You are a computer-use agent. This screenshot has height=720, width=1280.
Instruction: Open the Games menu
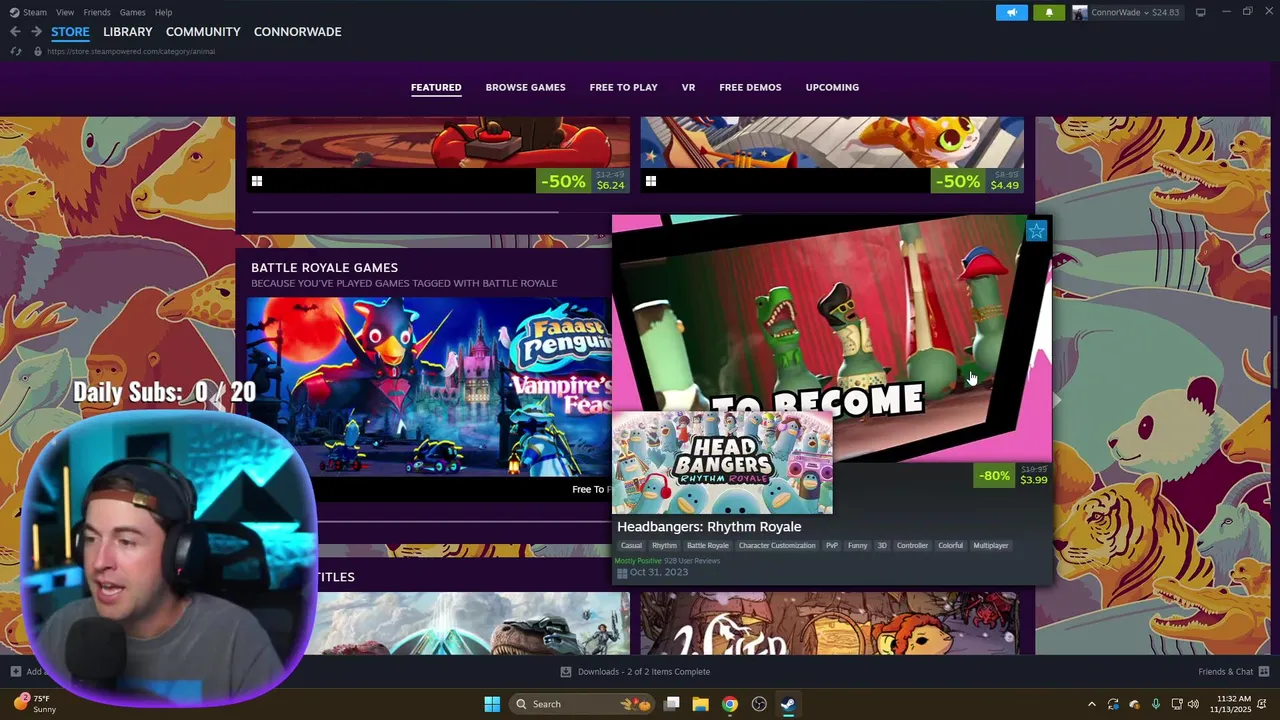click(132, 12)
